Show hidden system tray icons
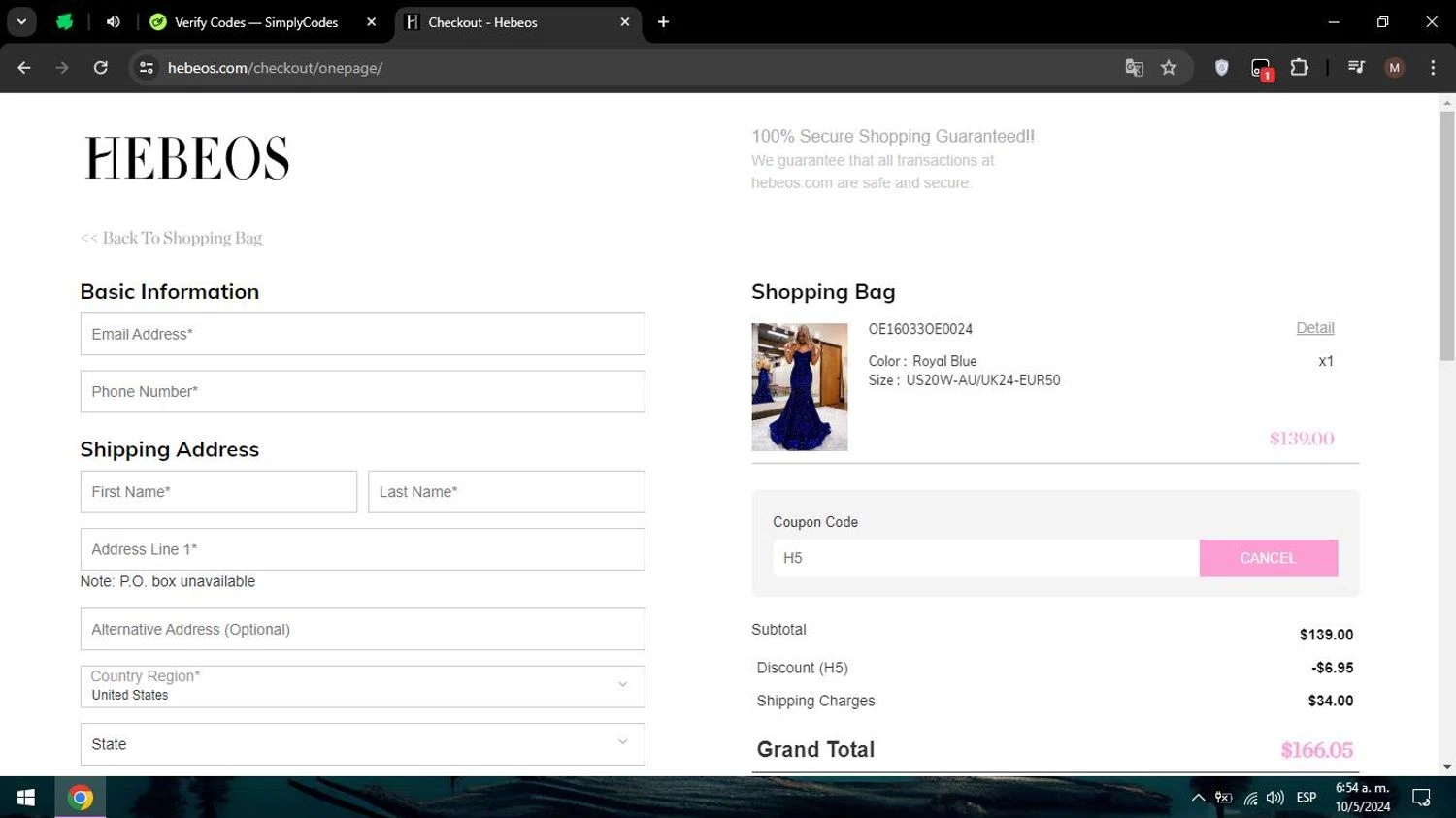This screenshot has height=818, width=1456. 1198,798
